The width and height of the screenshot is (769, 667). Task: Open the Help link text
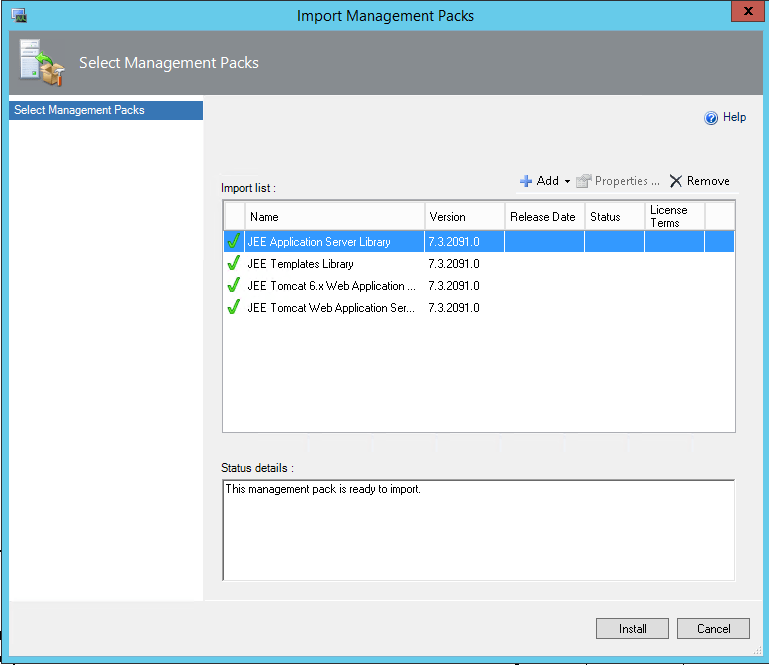point(734,117)
